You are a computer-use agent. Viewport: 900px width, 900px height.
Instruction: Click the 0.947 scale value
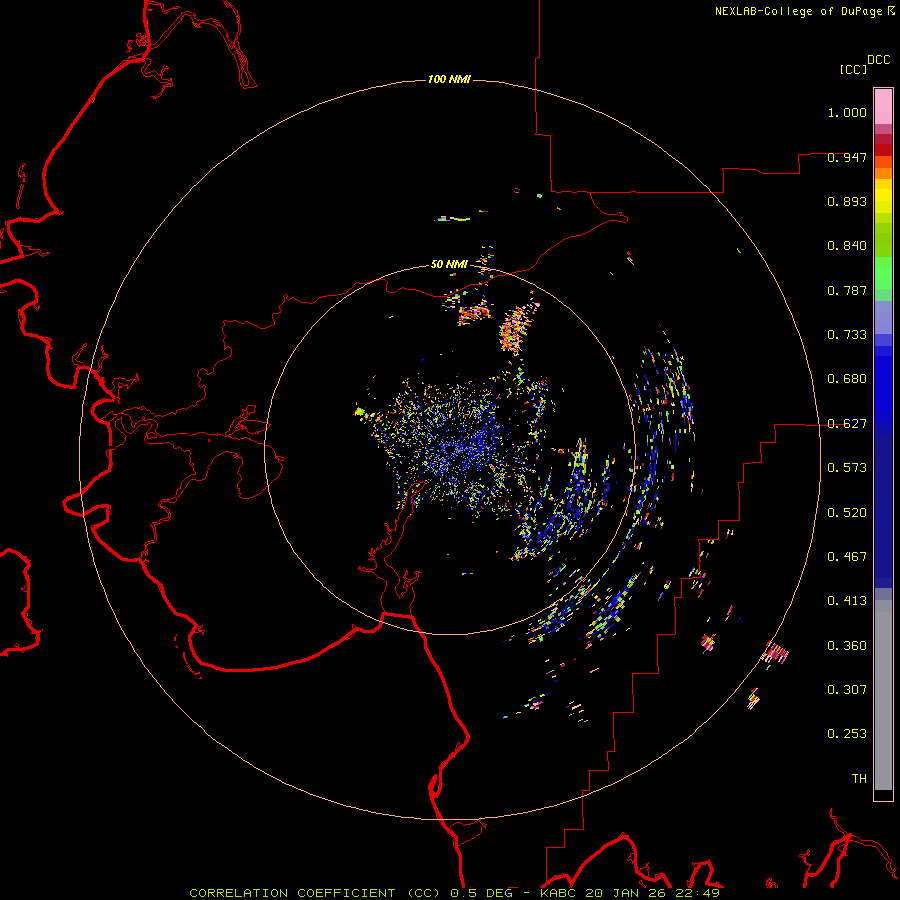(847, 157)
